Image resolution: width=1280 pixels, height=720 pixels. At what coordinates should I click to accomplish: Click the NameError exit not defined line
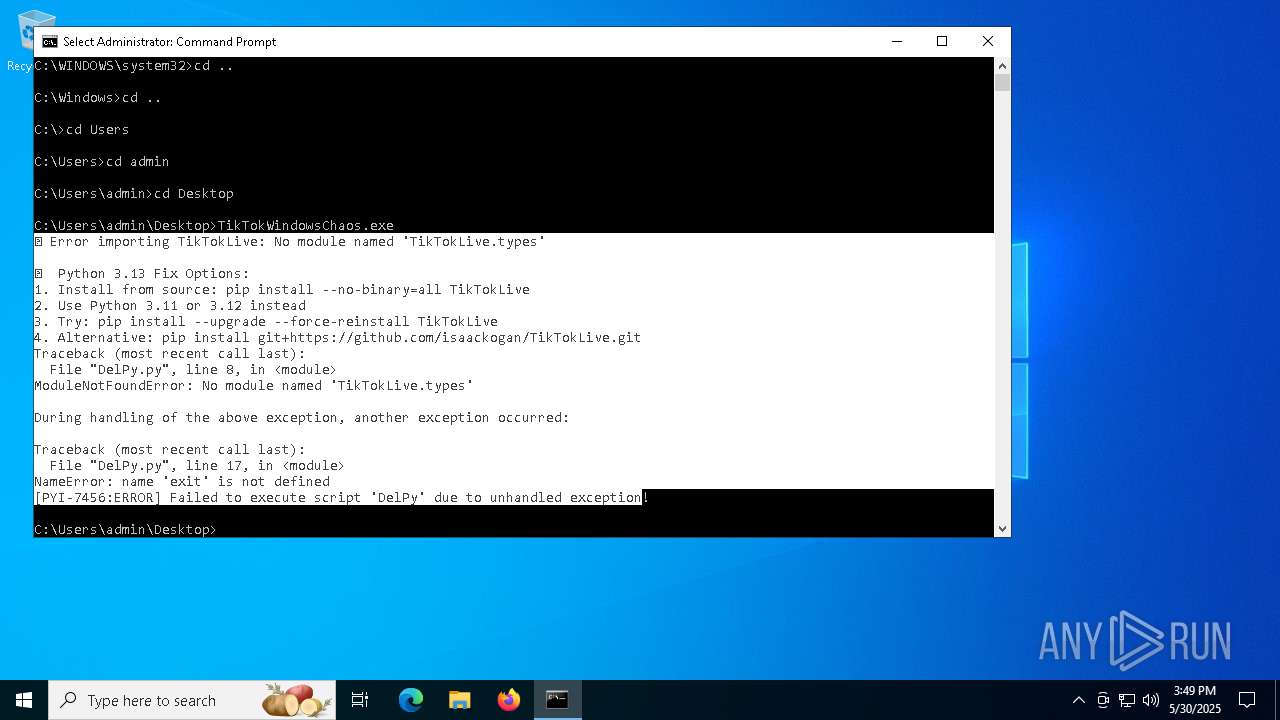182,481
